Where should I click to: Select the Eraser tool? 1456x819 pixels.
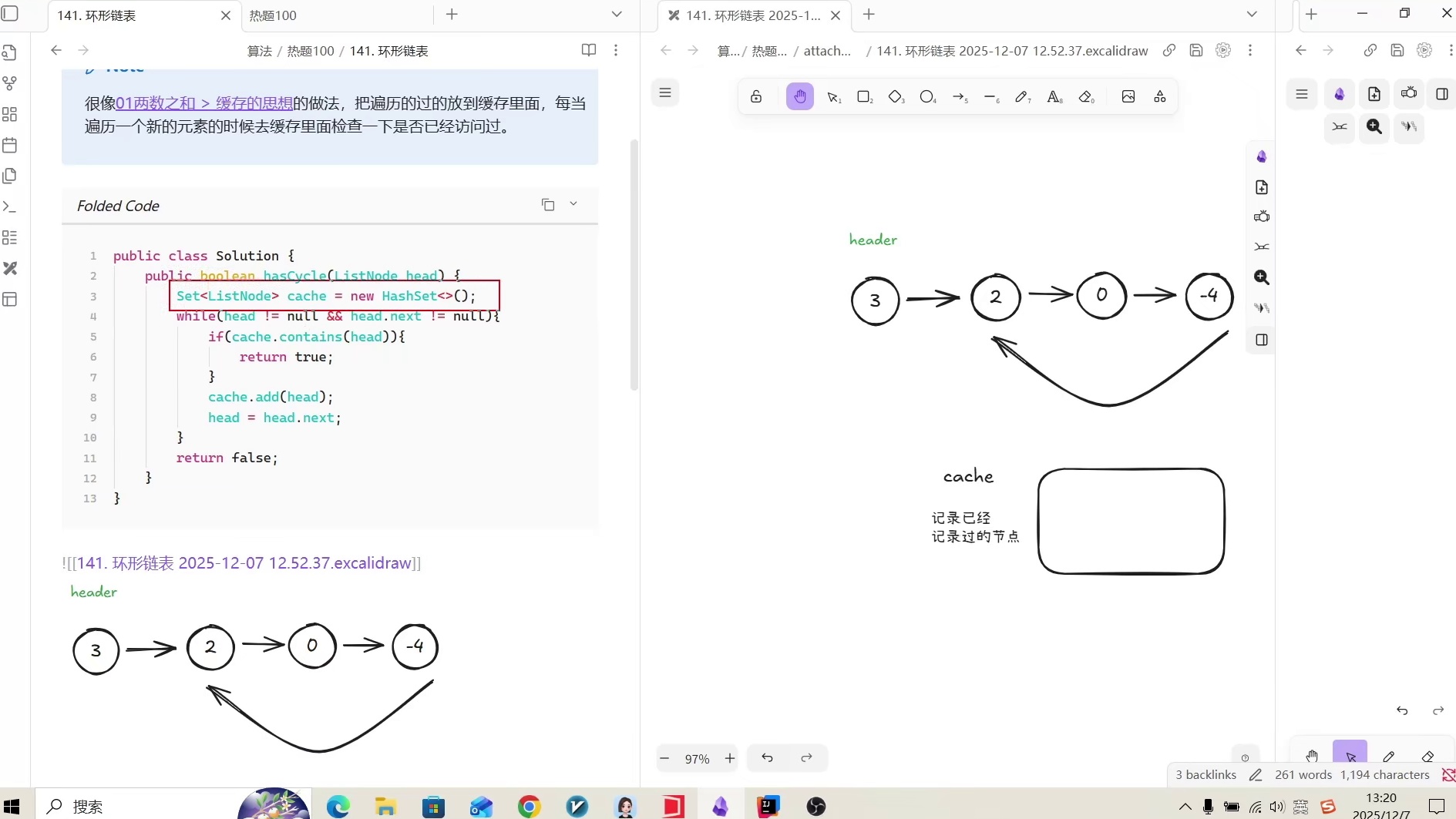coord(1088,96)
